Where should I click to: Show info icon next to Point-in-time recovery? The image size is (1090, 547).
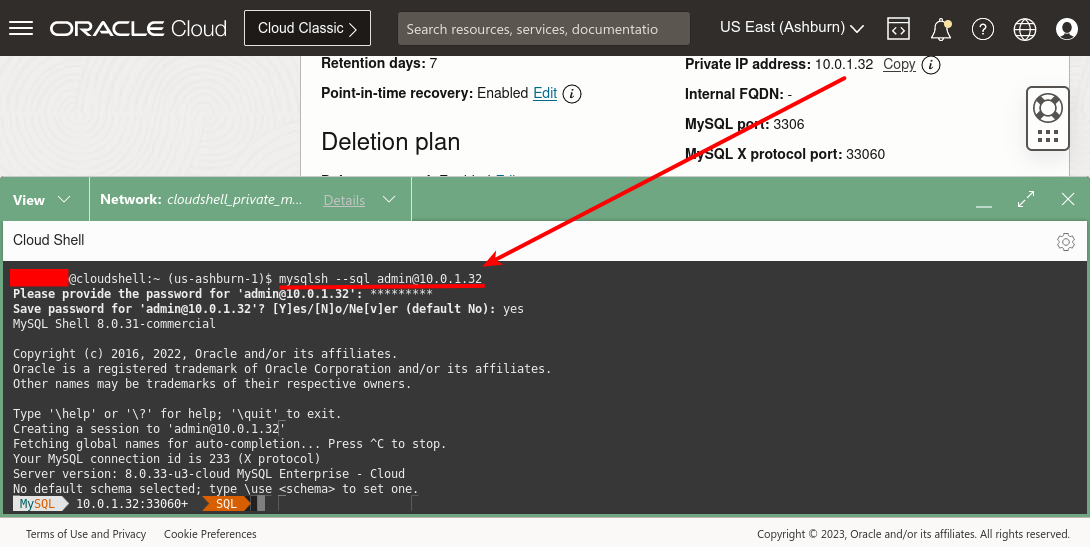[x=572, y=94]
